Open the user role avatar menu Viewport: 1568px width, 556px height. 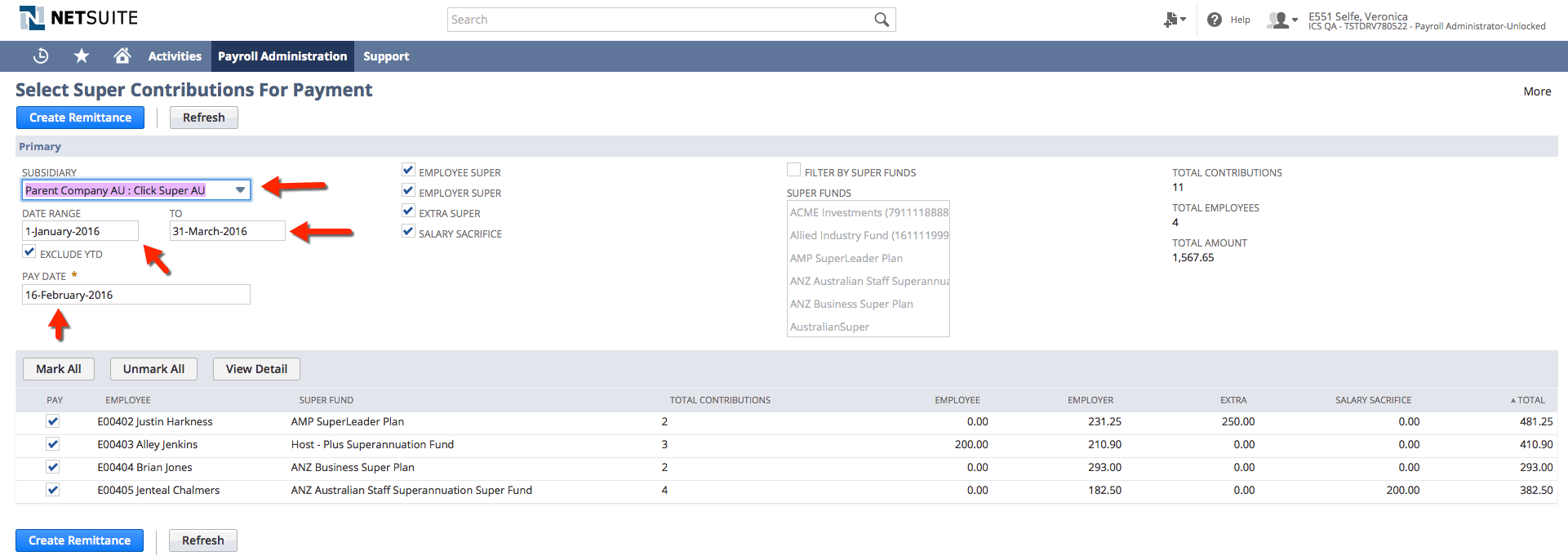[1282, 20]
